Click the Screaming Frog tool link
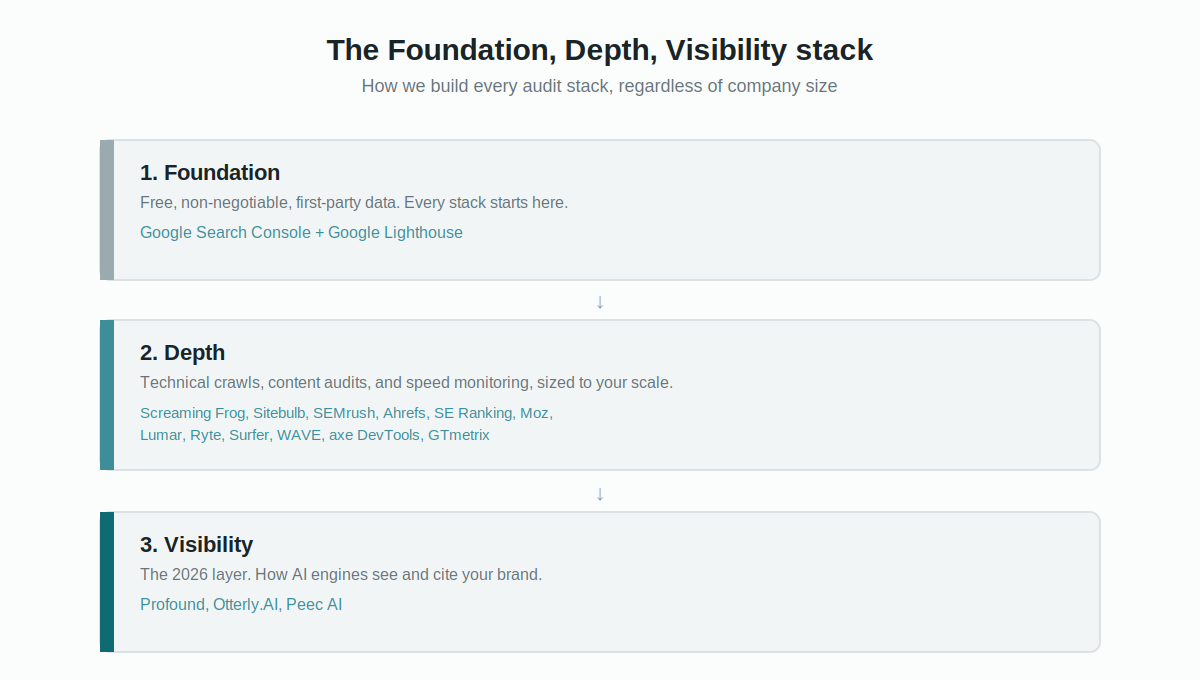1200x680 pixels. point(192,412)
